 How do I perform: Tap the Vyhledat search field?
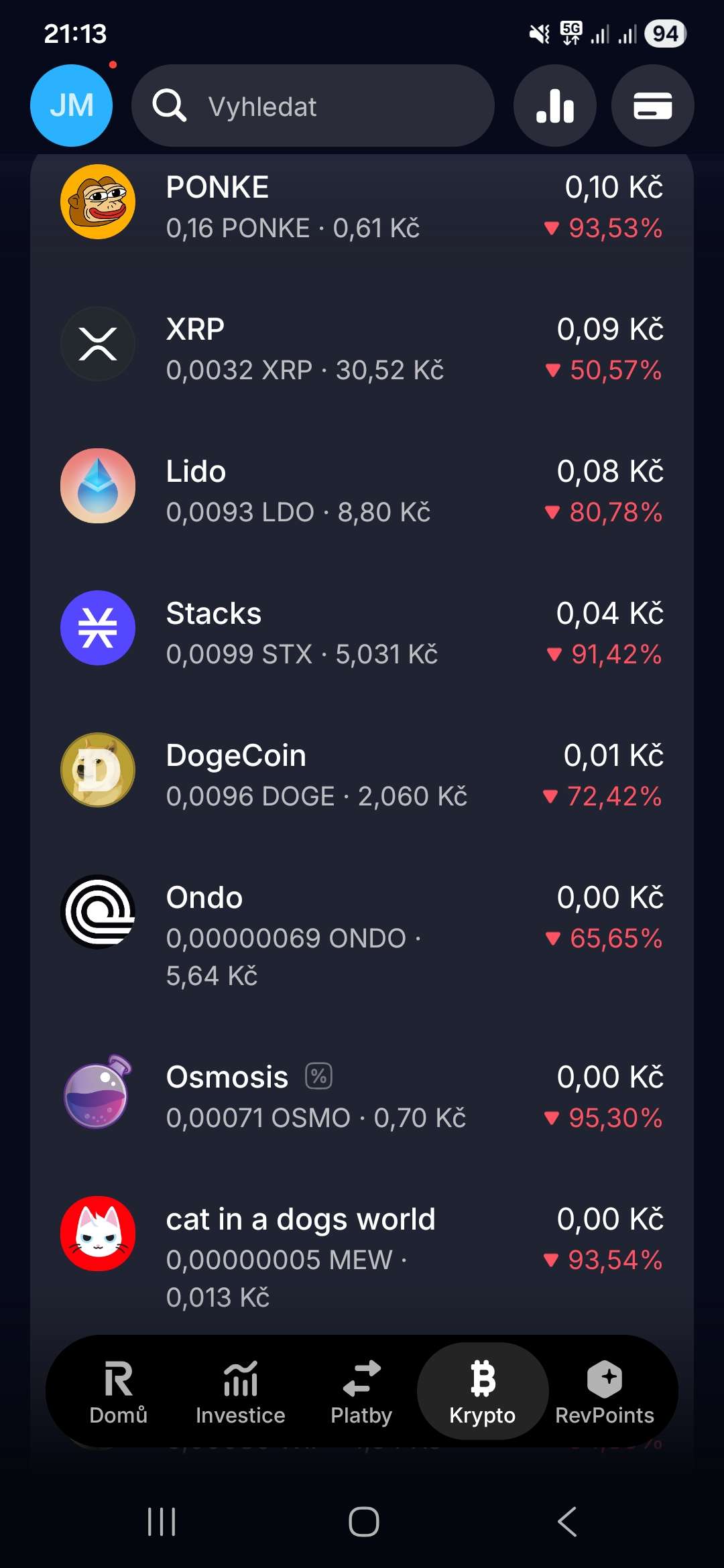(x=313, y=106)
